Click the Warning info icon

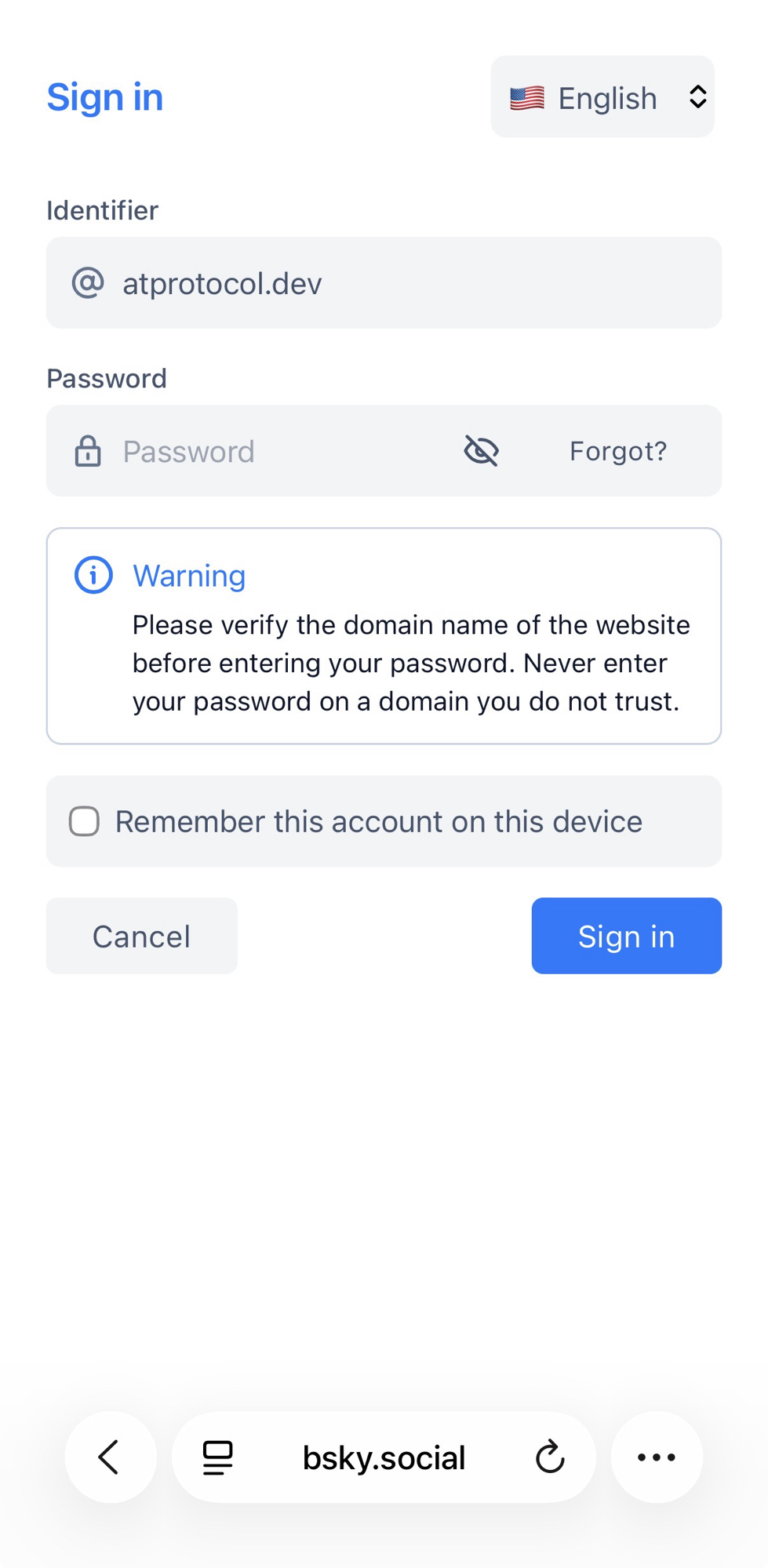coord(93,576)
